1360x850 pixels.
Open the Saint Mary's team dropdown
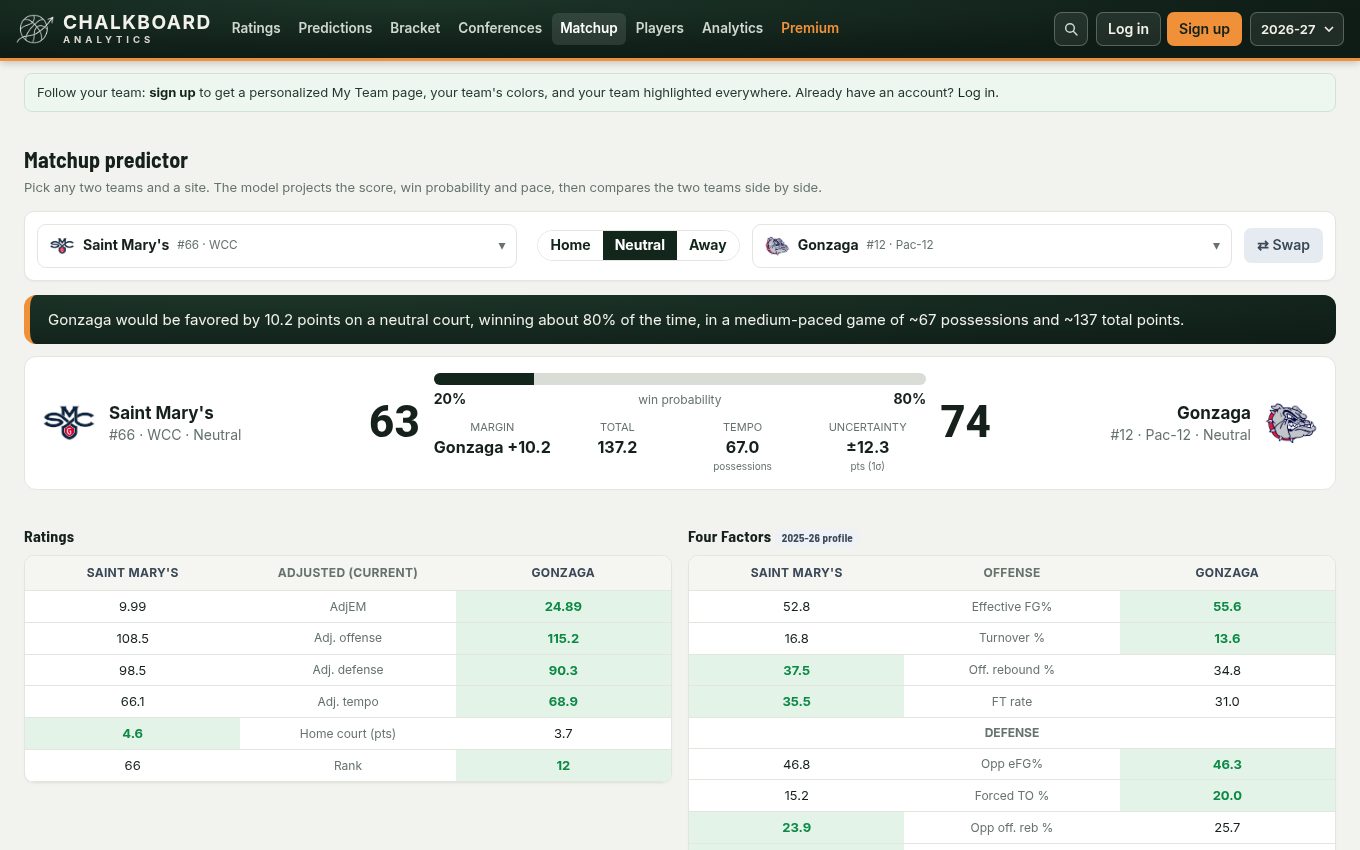point(277,245)
